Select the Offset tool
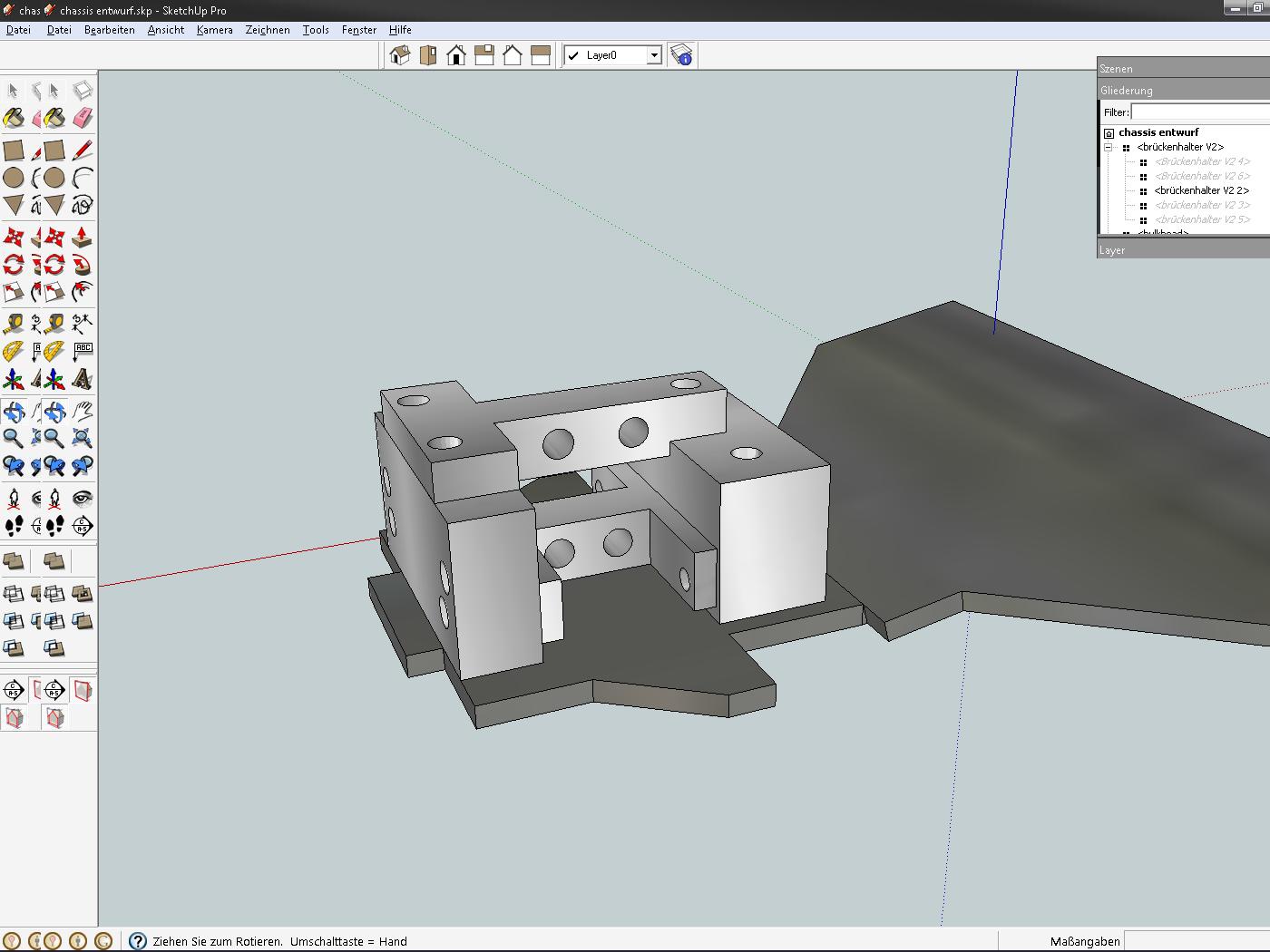 83,291
